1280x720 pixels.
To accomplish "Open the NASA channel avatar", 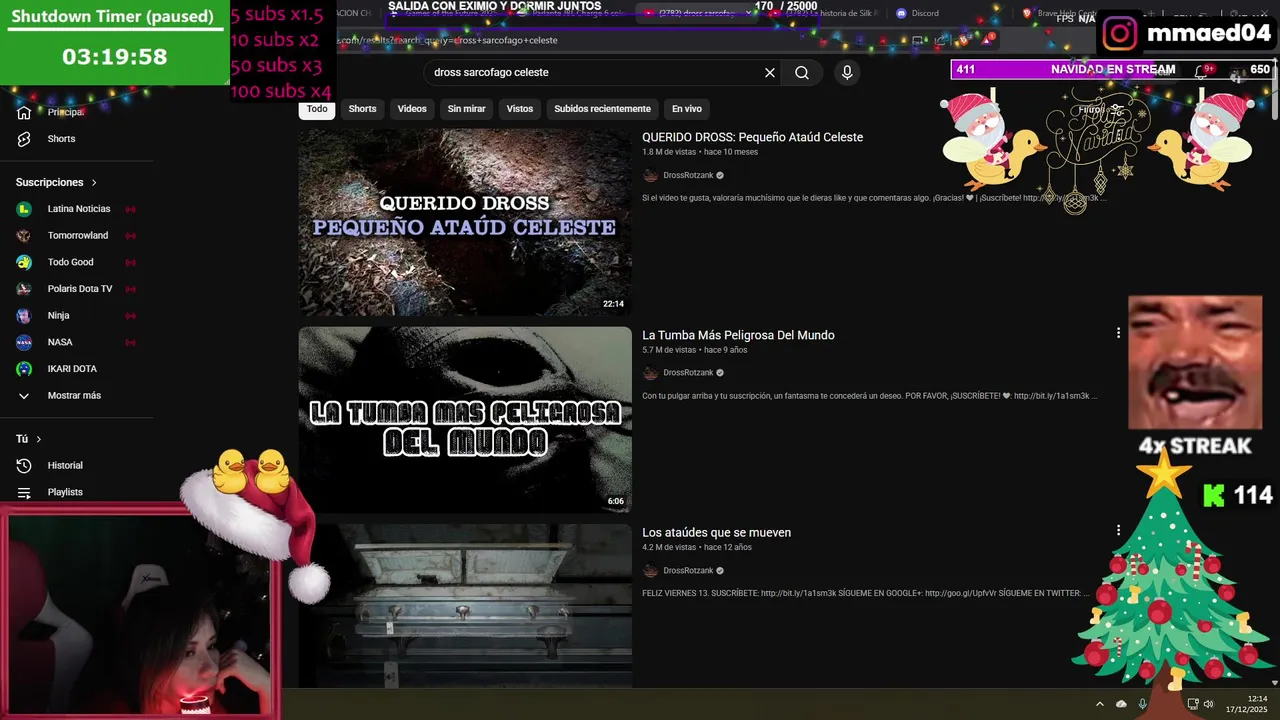I will 24,342.
